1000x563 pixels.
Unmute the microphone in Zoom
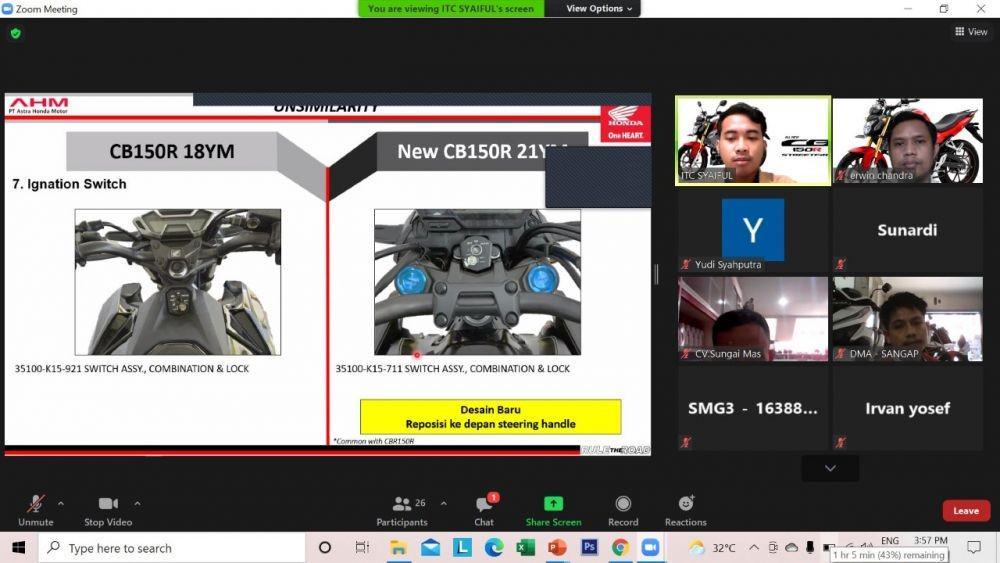click(x=36, y=510)
